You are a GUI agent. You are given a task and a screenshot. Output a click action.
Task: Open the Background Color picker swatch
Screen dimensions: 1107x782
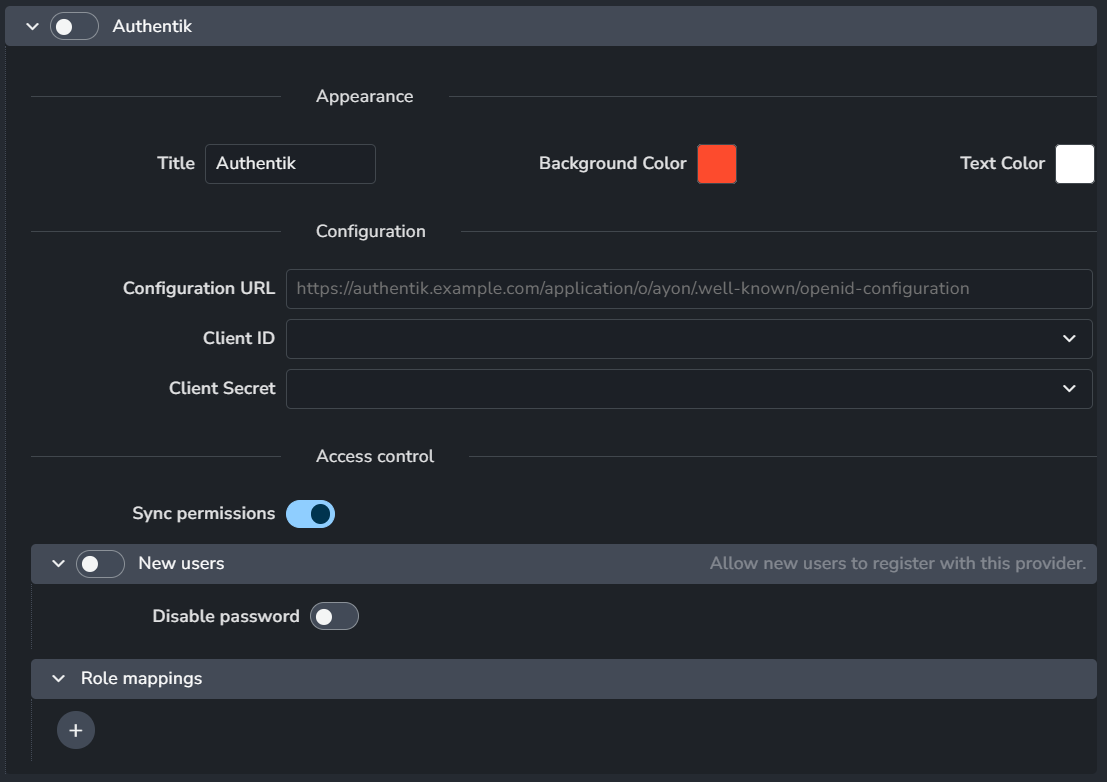(716, 164)
